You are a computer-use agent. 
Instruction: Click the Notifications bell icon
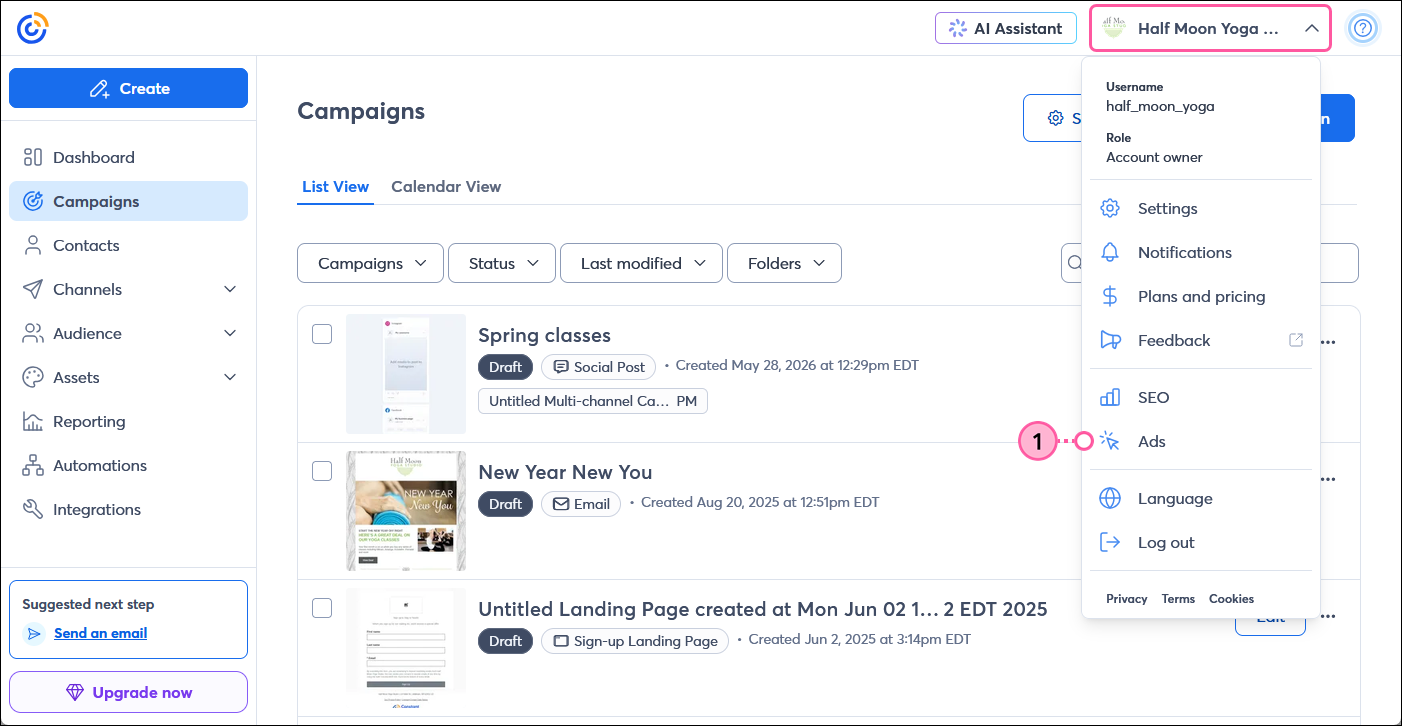click(x=1110, y=252)
